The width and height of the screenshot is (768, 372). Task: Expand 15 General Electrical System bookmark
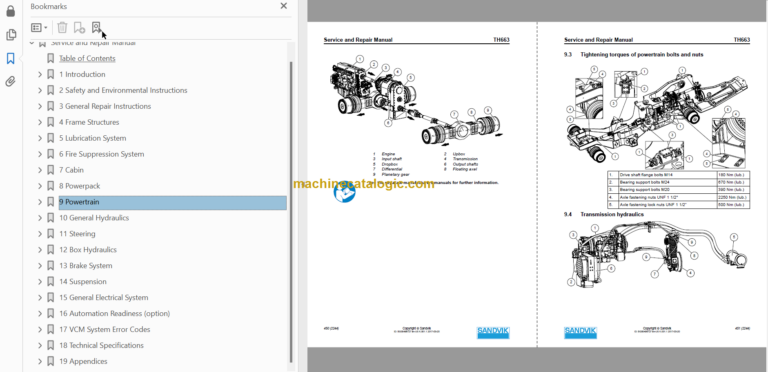(40, 298)
